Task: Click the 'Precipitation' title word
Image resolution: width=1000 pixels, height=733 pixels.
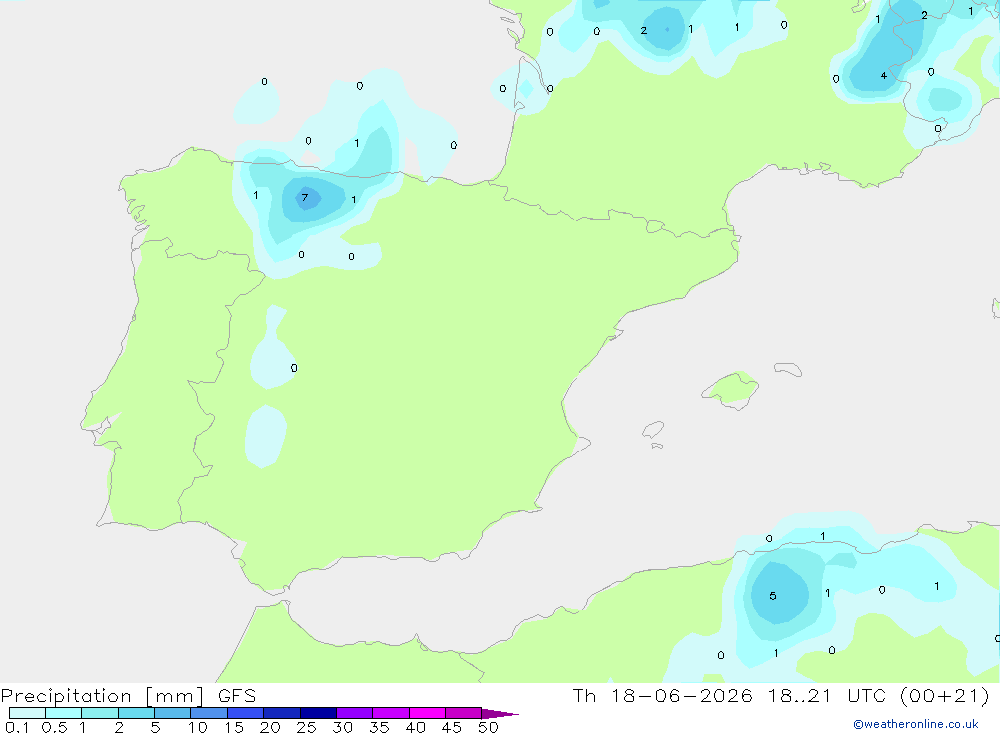Action: tap(66, 696)
